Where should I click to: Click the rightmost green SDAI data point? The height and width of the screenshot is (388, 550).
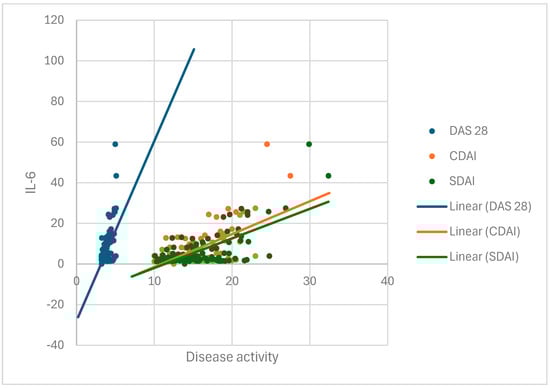328,176
